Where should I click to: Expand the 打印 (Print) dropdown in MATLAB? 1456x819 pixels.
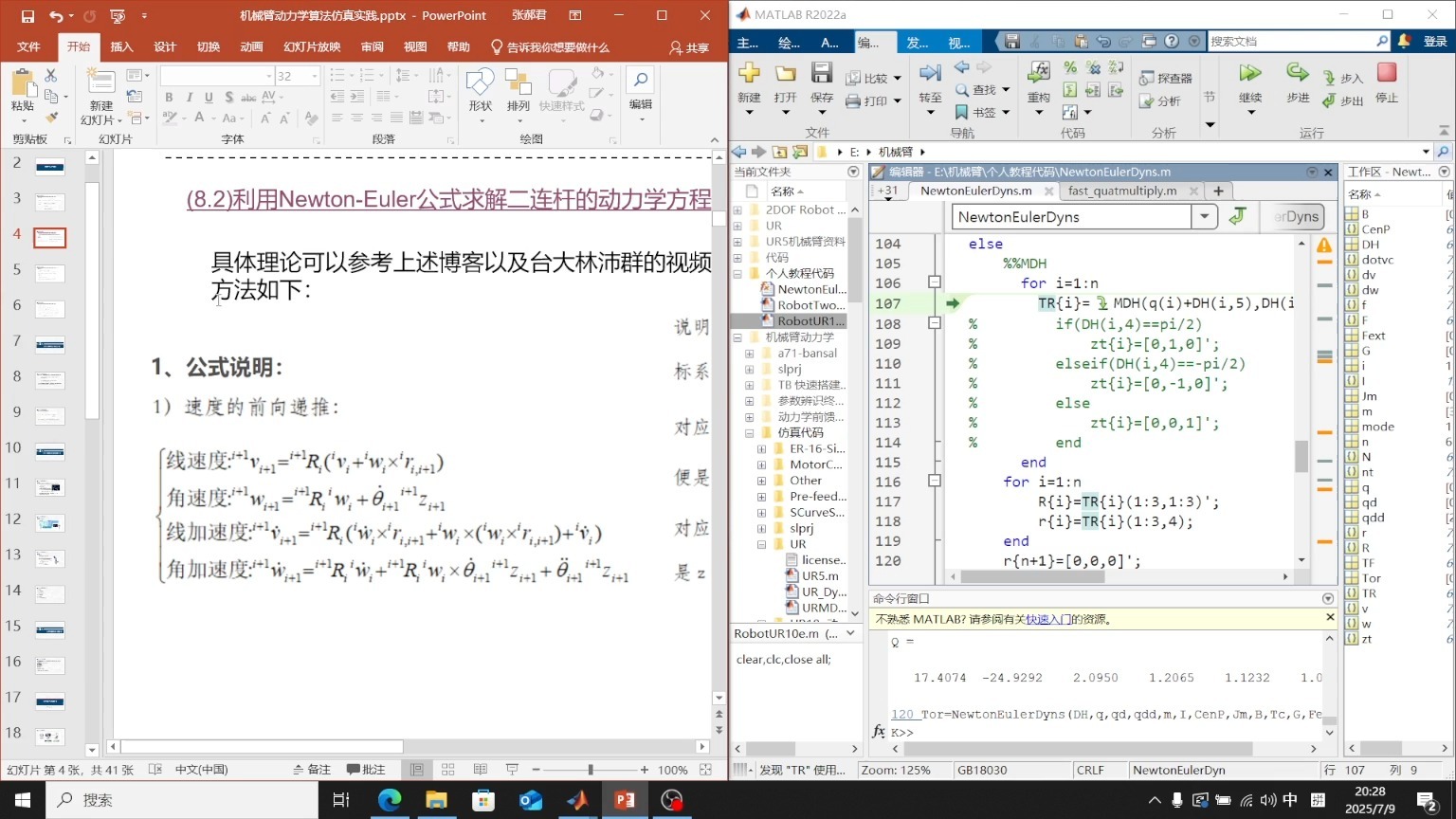click(897, 101)
